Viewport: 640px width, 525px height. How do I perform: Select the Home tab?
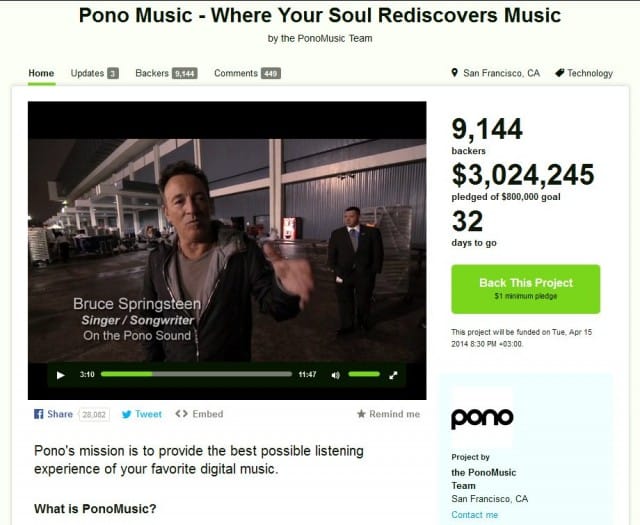click(x=41, y=73)
